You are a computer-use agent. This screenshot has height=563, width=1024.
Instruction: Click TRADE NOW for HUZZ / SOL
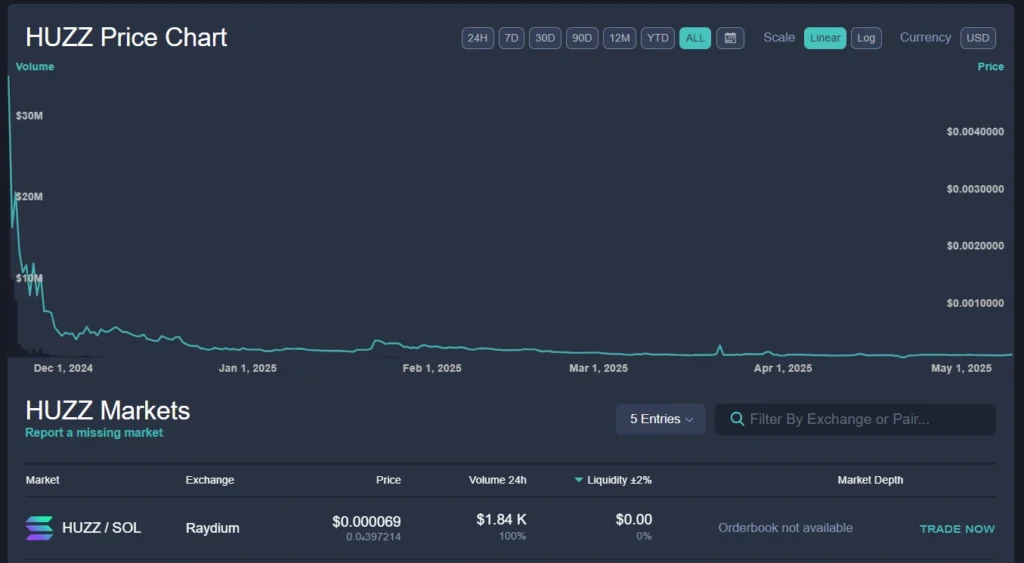[x=957, y=529]
